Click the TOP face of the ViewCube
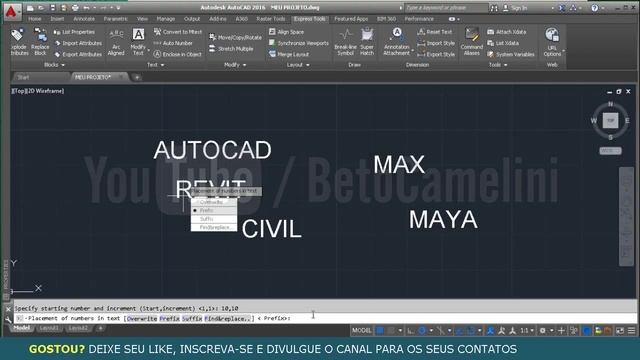The width and height of the screenshot is (640, 360). 610,120
